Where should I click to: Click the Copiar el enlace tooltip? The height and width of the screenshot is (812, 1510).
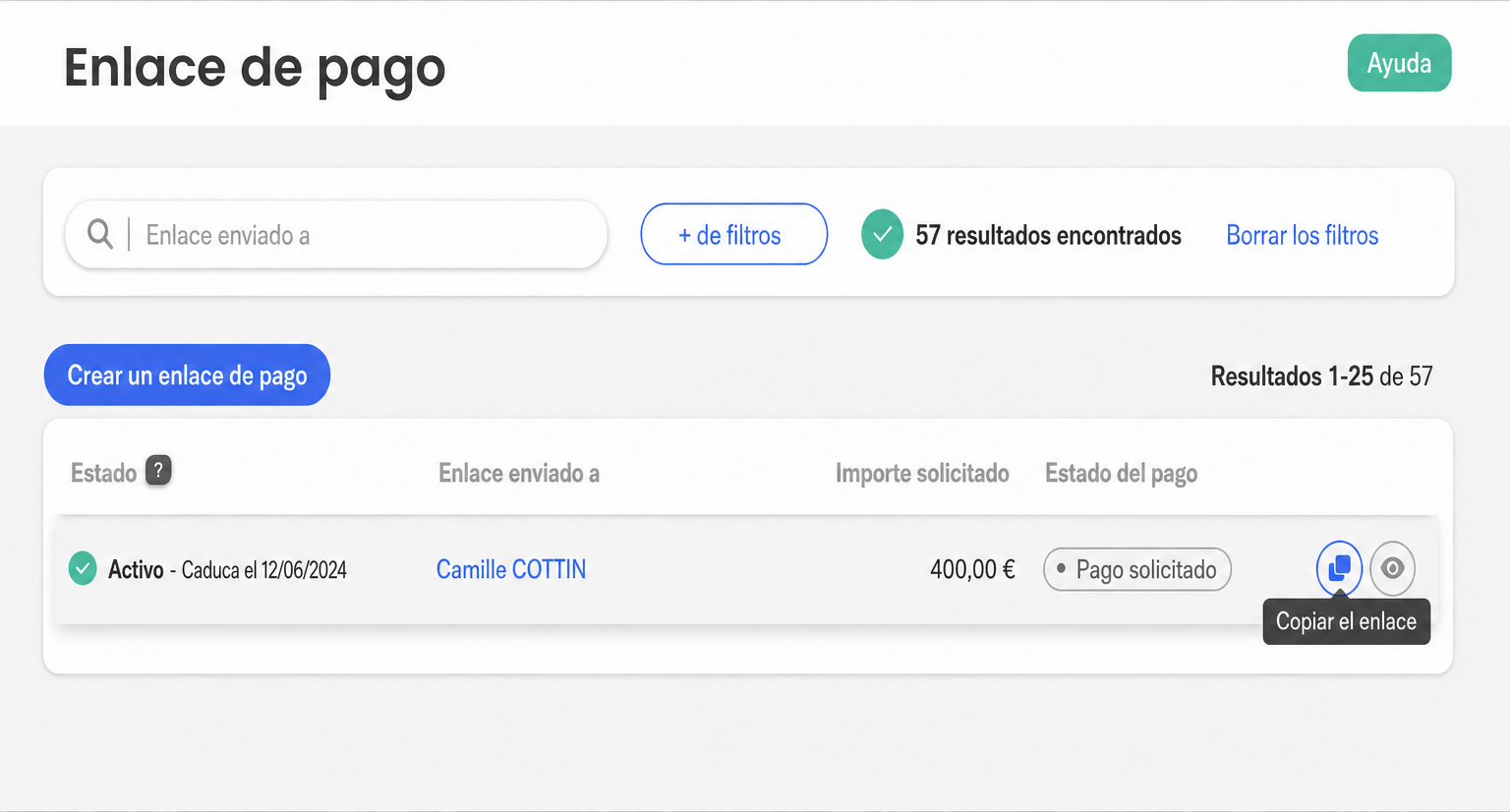tap(1346, 621)
